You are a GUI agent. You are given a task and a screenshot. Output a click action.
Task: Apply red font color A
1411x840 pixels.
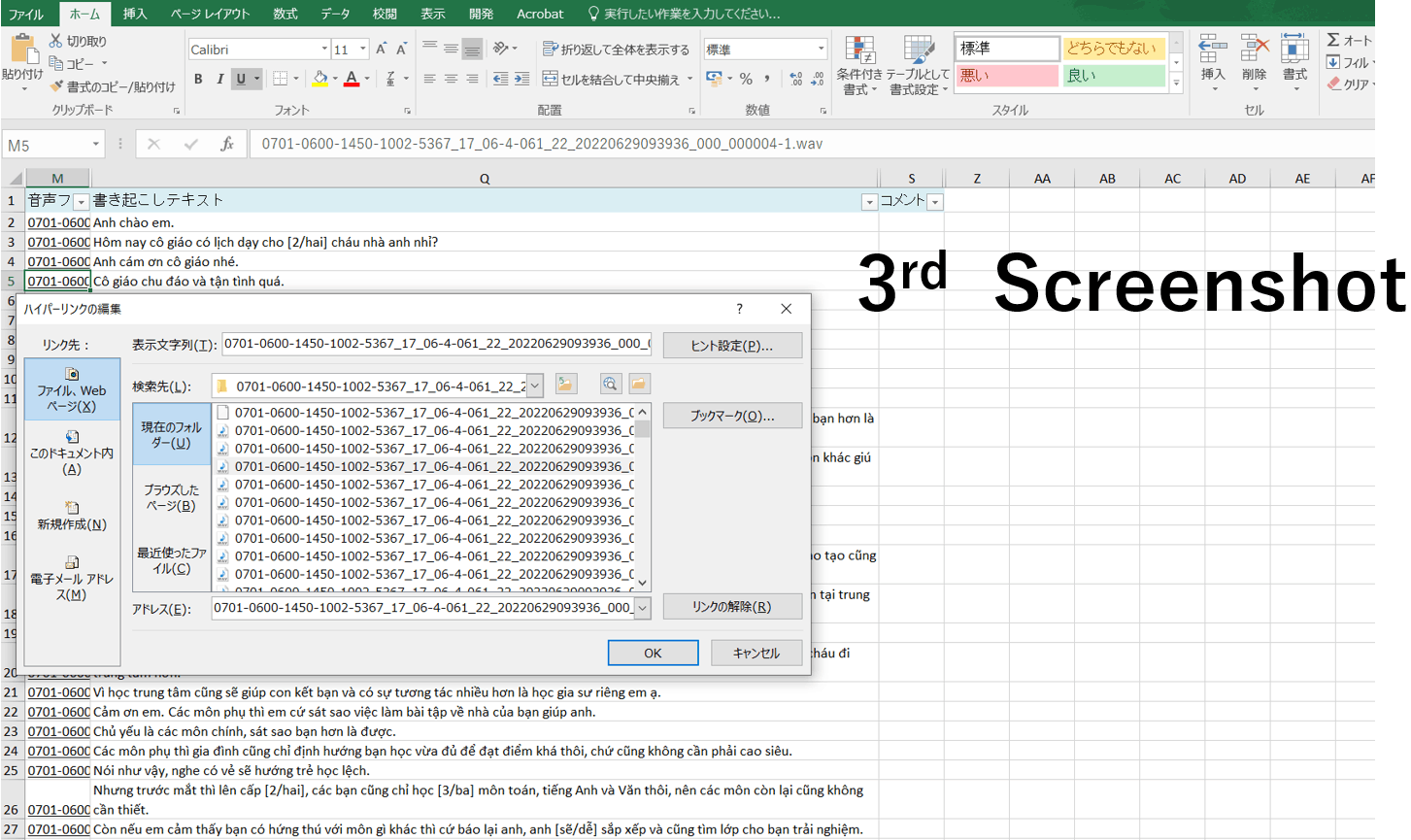[352, 79]
